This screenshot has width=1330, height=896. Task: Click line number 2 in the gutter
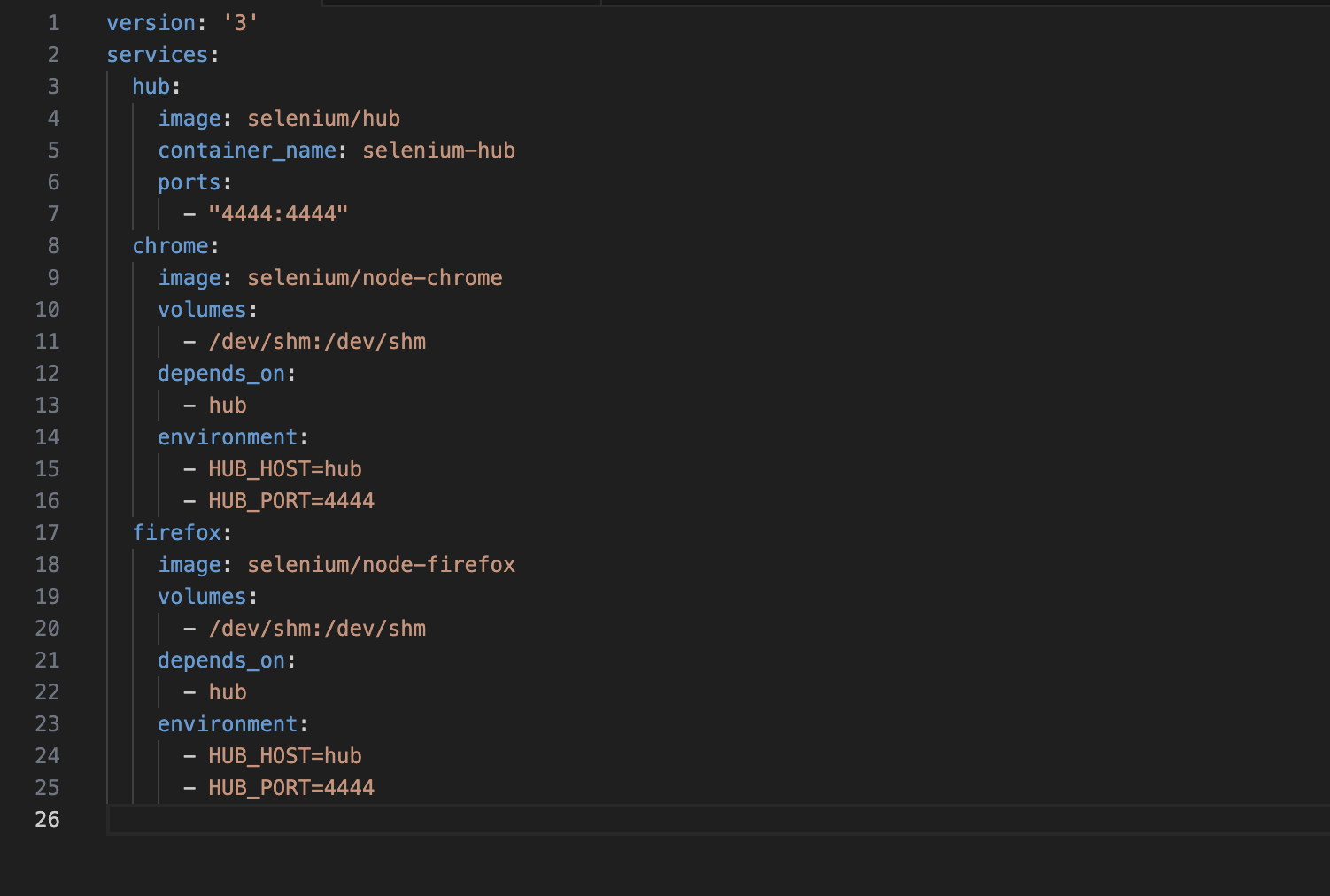(x=53, y=55)
